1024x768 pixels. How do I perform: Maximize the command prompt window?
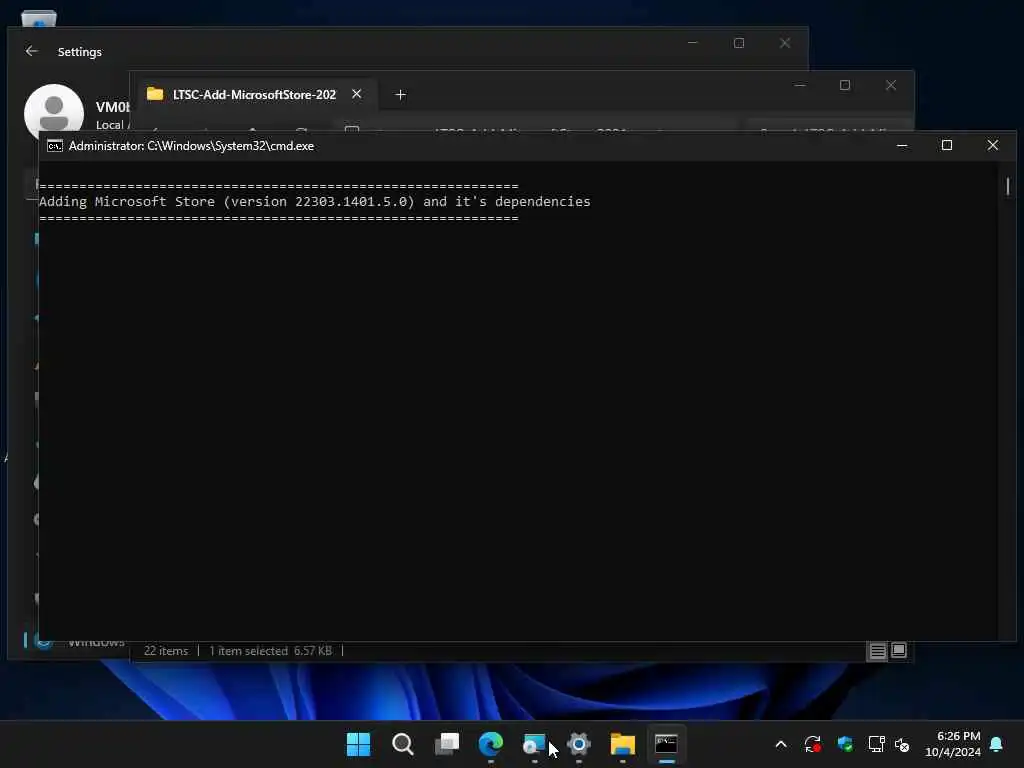coord(946,145)
